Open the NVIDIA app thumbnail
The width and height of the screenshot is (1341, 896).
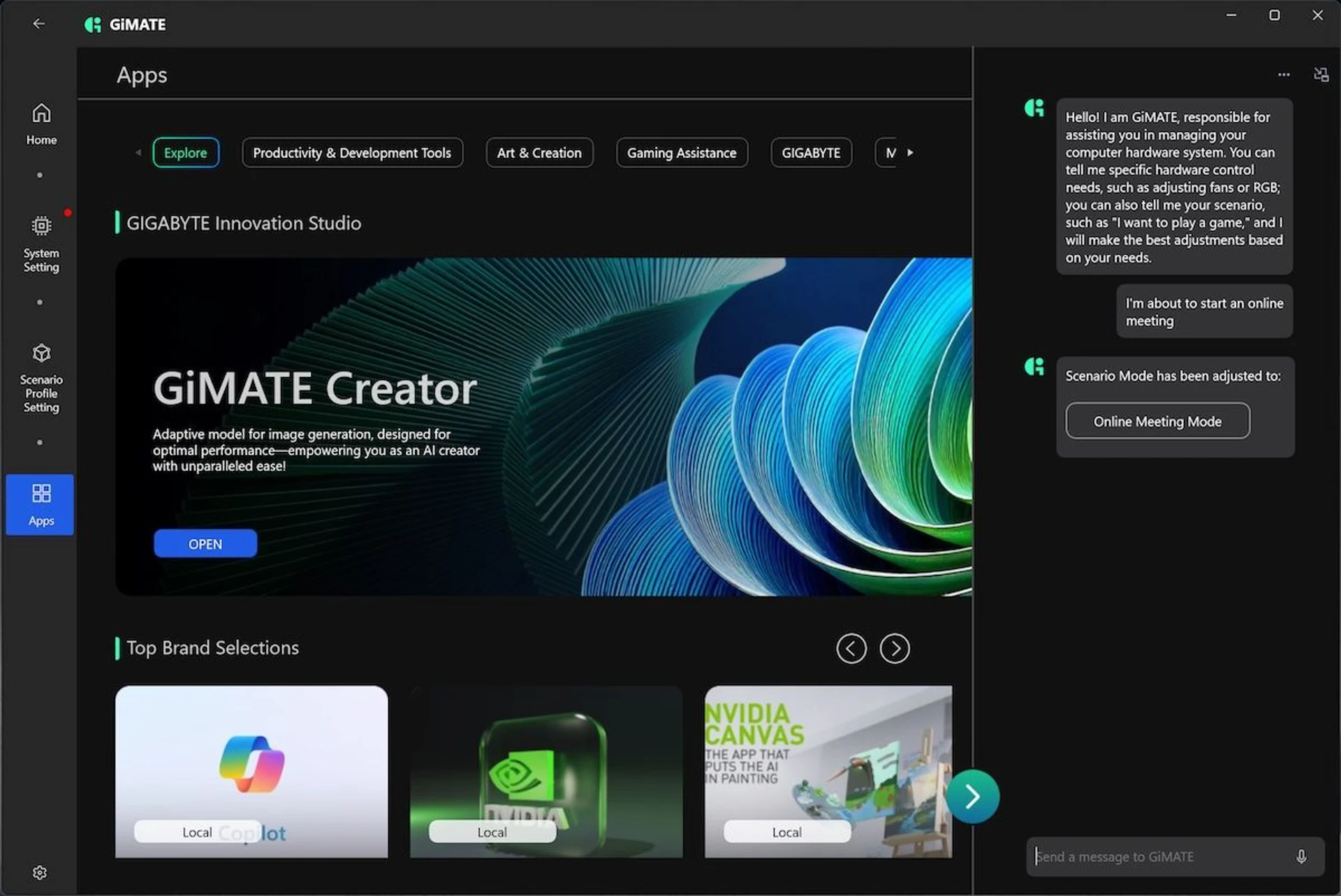[546, 771]
